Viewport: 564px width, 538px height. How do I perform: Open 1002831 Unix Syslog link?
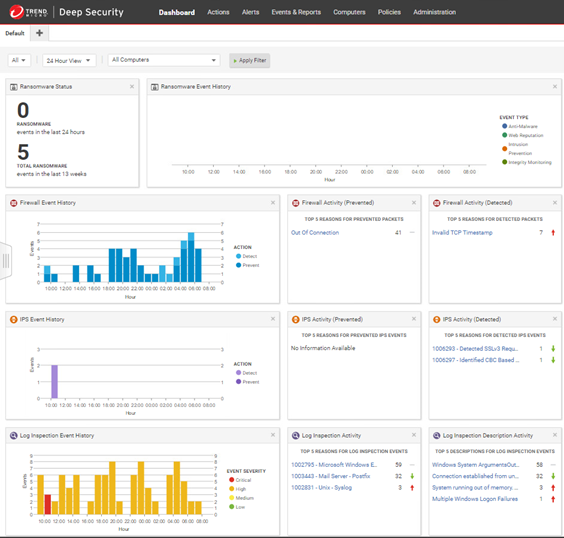(x=322, y=488)
